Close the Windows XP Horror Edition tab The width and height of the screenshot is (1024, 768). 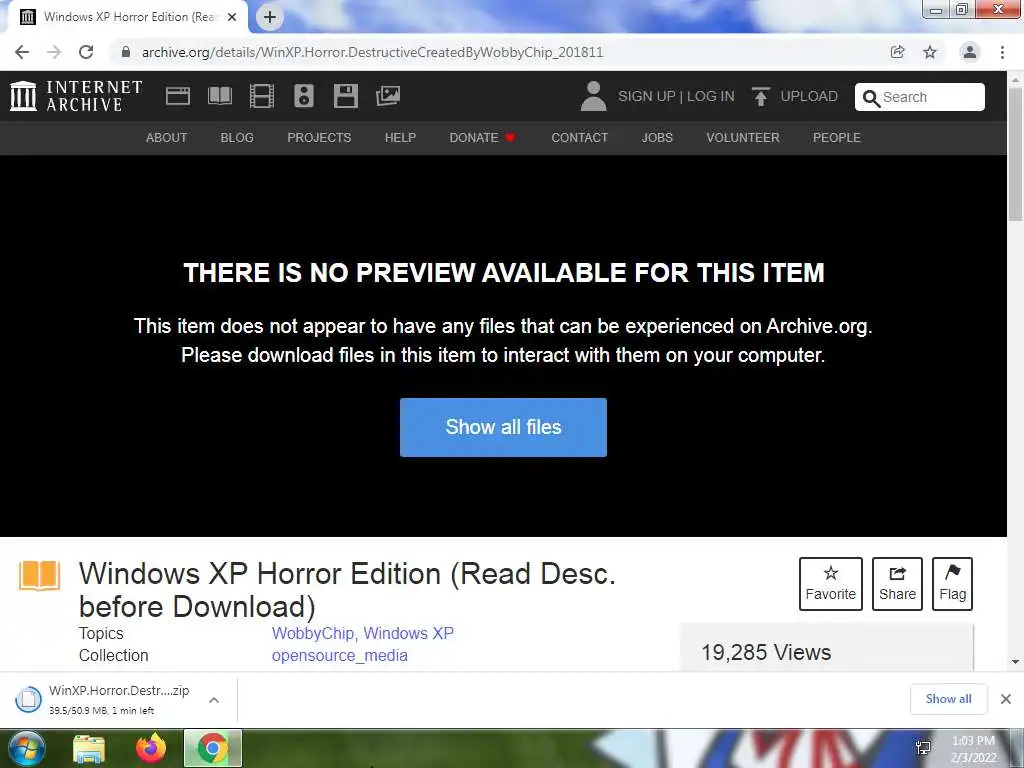[232, 17]
